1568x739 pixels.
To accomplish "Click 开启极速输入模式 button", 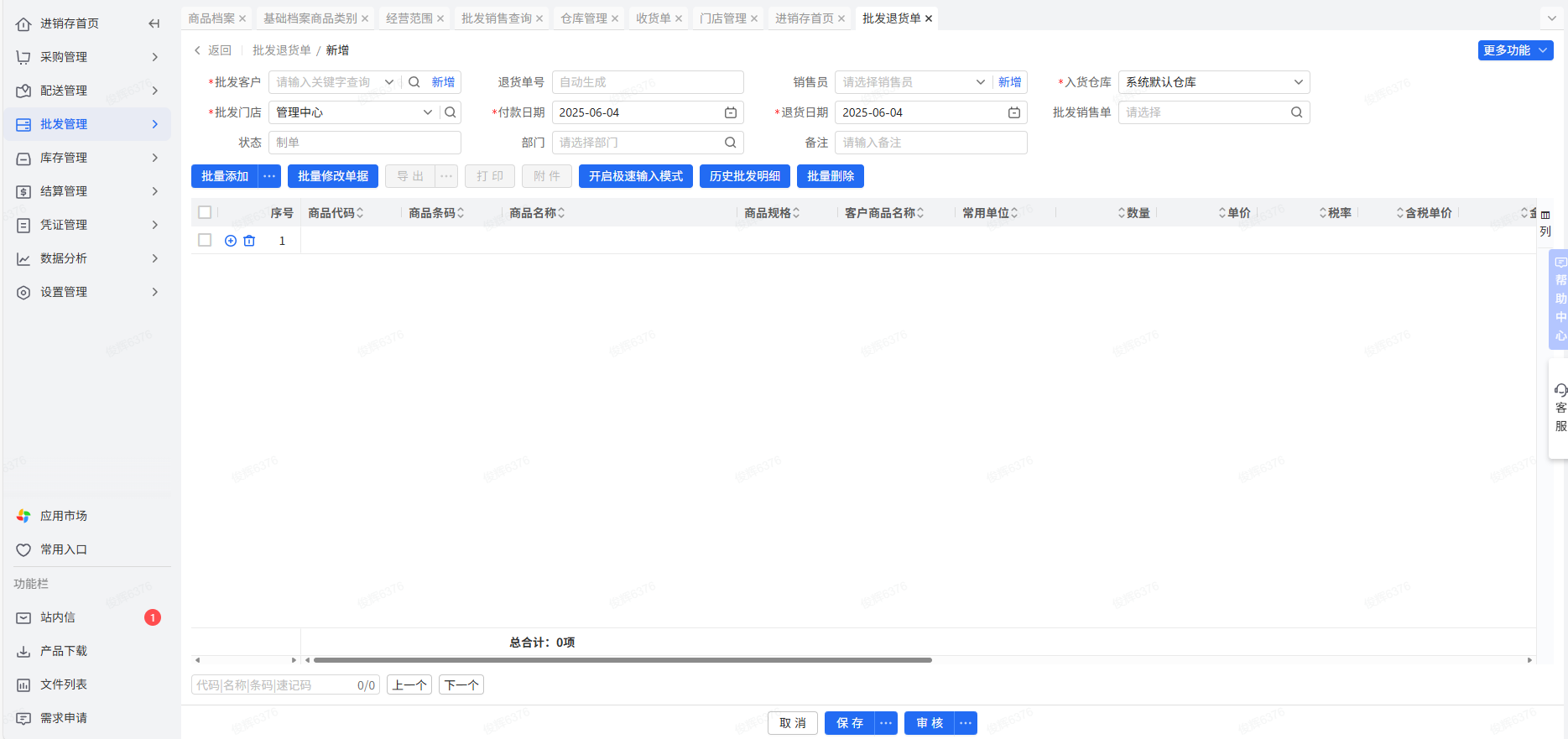I will click(636, 176).
